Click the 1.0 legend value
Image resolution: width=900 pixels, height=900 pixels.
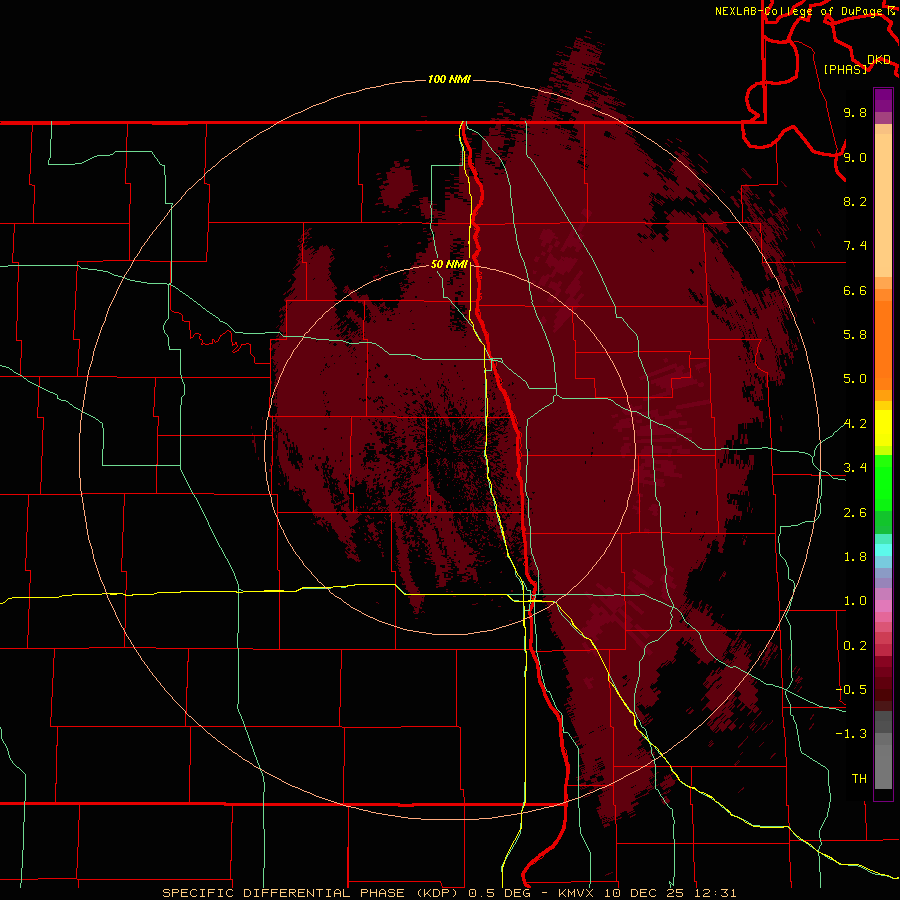tap(855, 601)
